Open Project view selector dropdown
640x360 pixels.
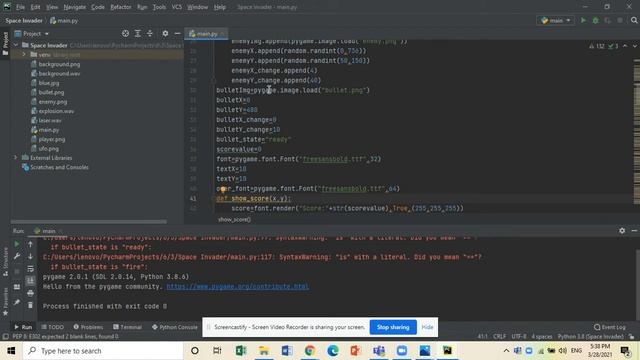click(x=32, y=33)
